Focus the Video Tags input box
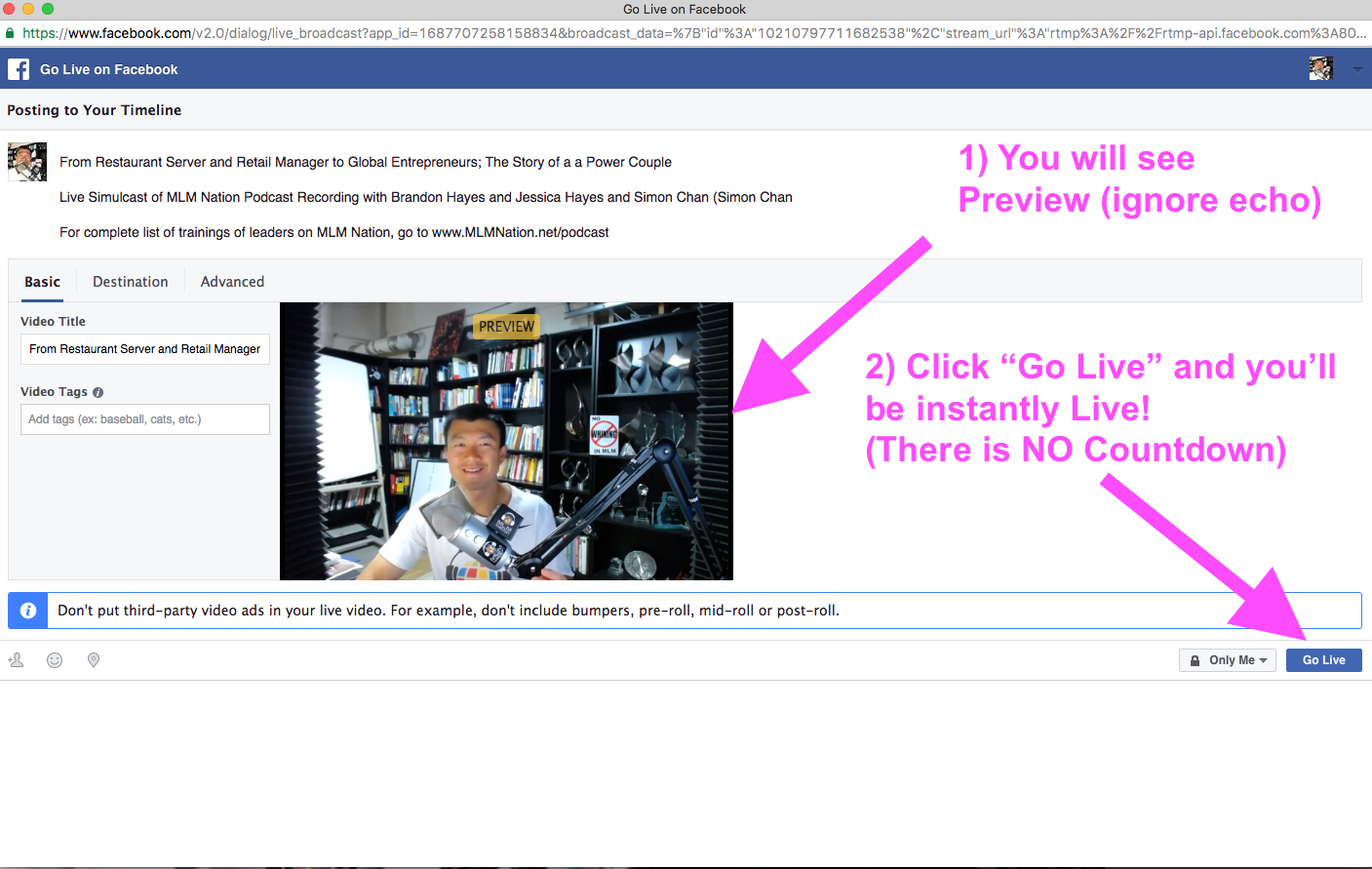 click(144, 419)
